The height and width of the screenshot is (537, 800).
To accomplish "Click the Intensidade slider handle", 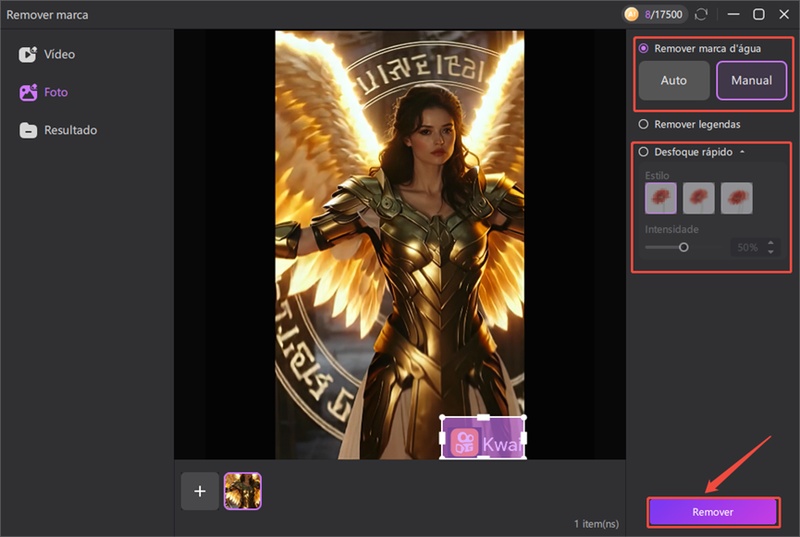I will pos(684,247).
